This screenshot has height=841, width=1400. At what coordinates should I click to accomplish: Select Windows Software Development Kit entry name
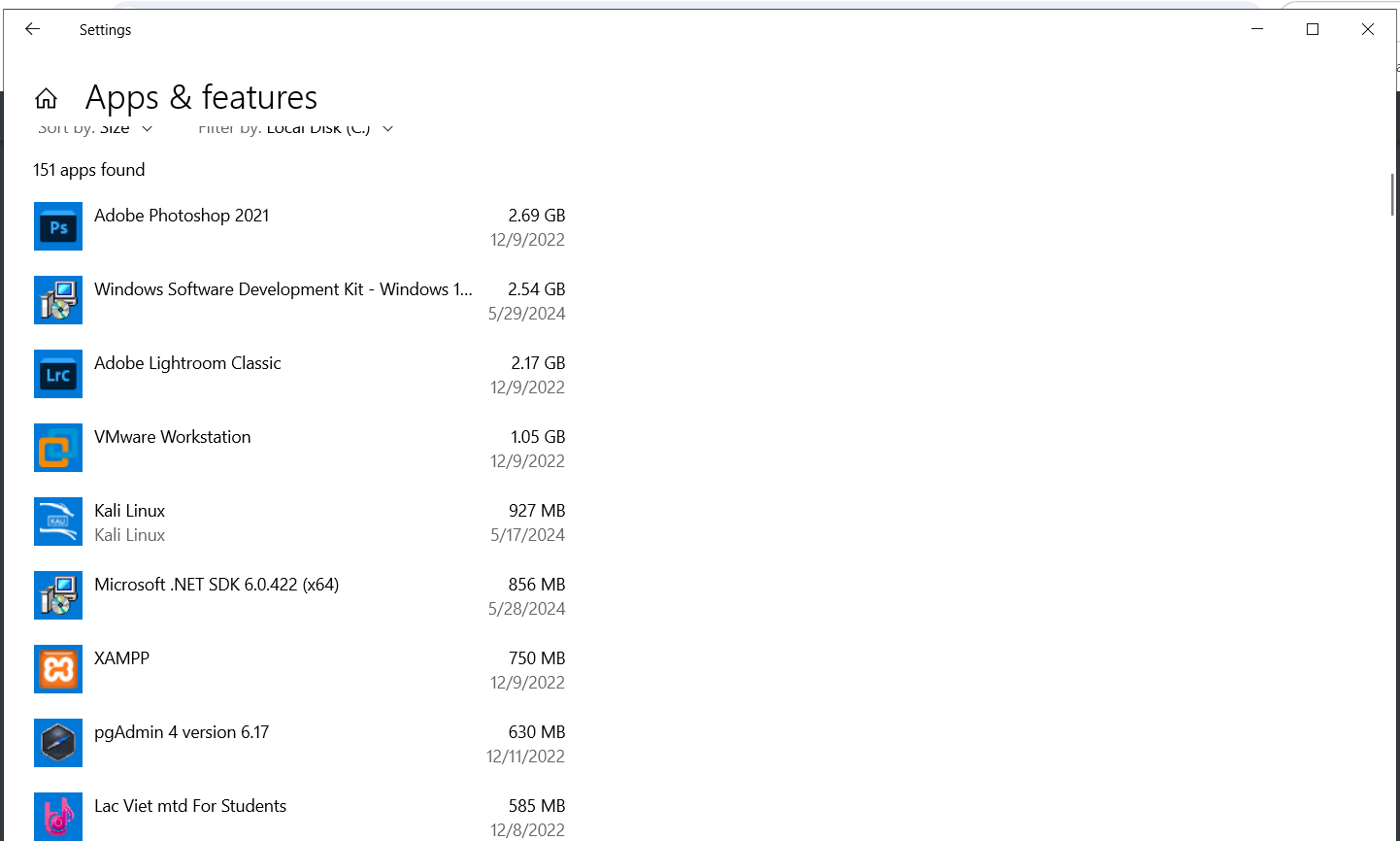pyautogui.click(x=283, y=289)
